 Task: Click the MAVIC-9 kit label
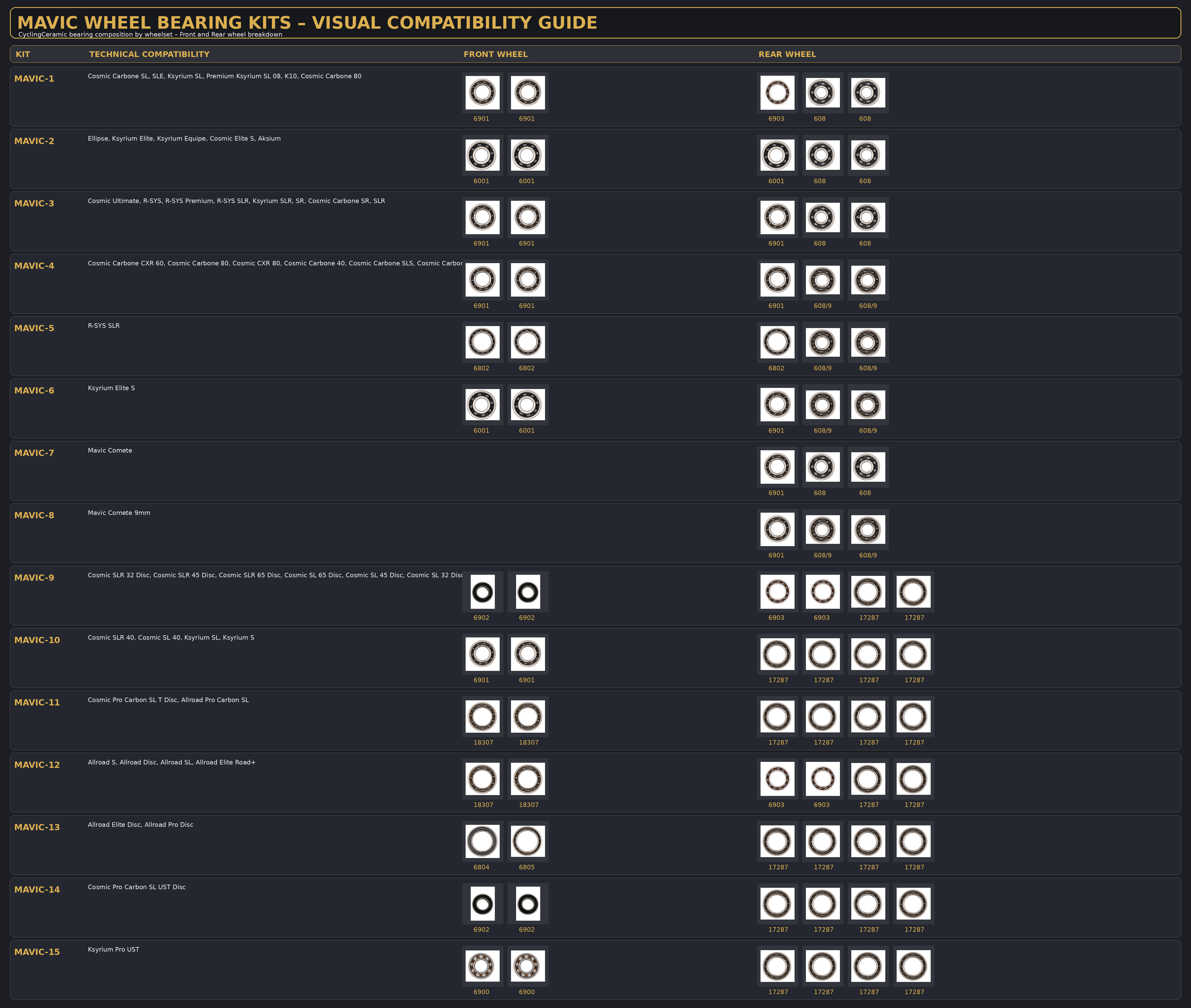click(x=34, y=578)
